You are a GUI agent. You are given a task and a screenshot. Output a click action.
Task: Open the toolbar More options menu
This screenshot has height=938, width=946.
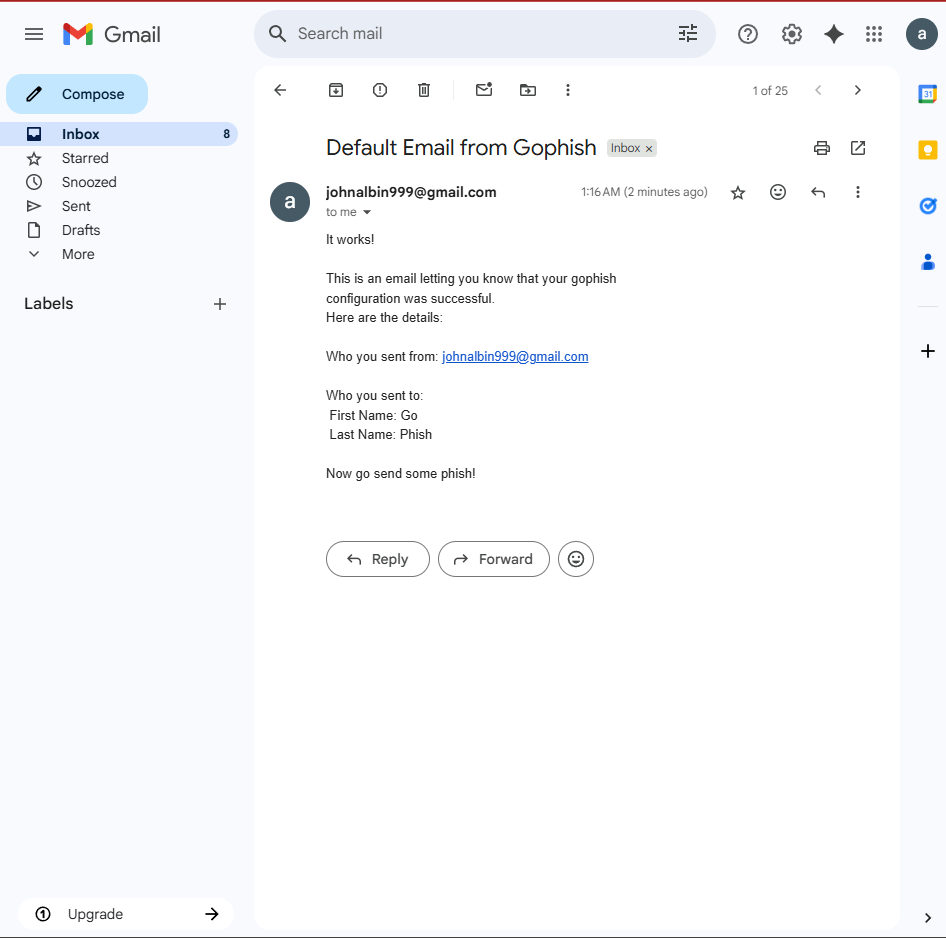(567, 90)
